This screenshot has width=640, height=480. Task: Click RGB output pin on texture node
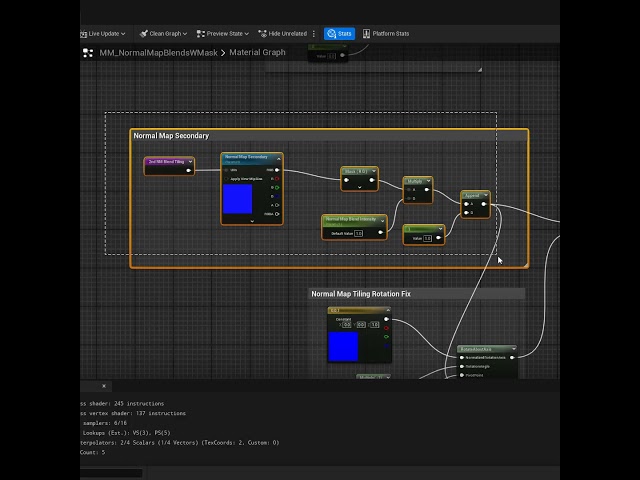[277, 170]
